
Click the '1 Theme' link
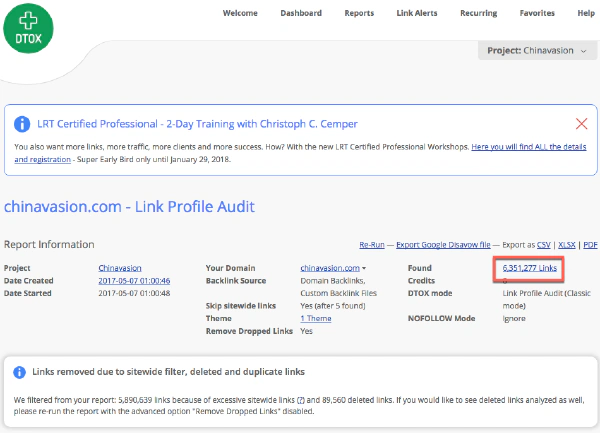(316, 318)
